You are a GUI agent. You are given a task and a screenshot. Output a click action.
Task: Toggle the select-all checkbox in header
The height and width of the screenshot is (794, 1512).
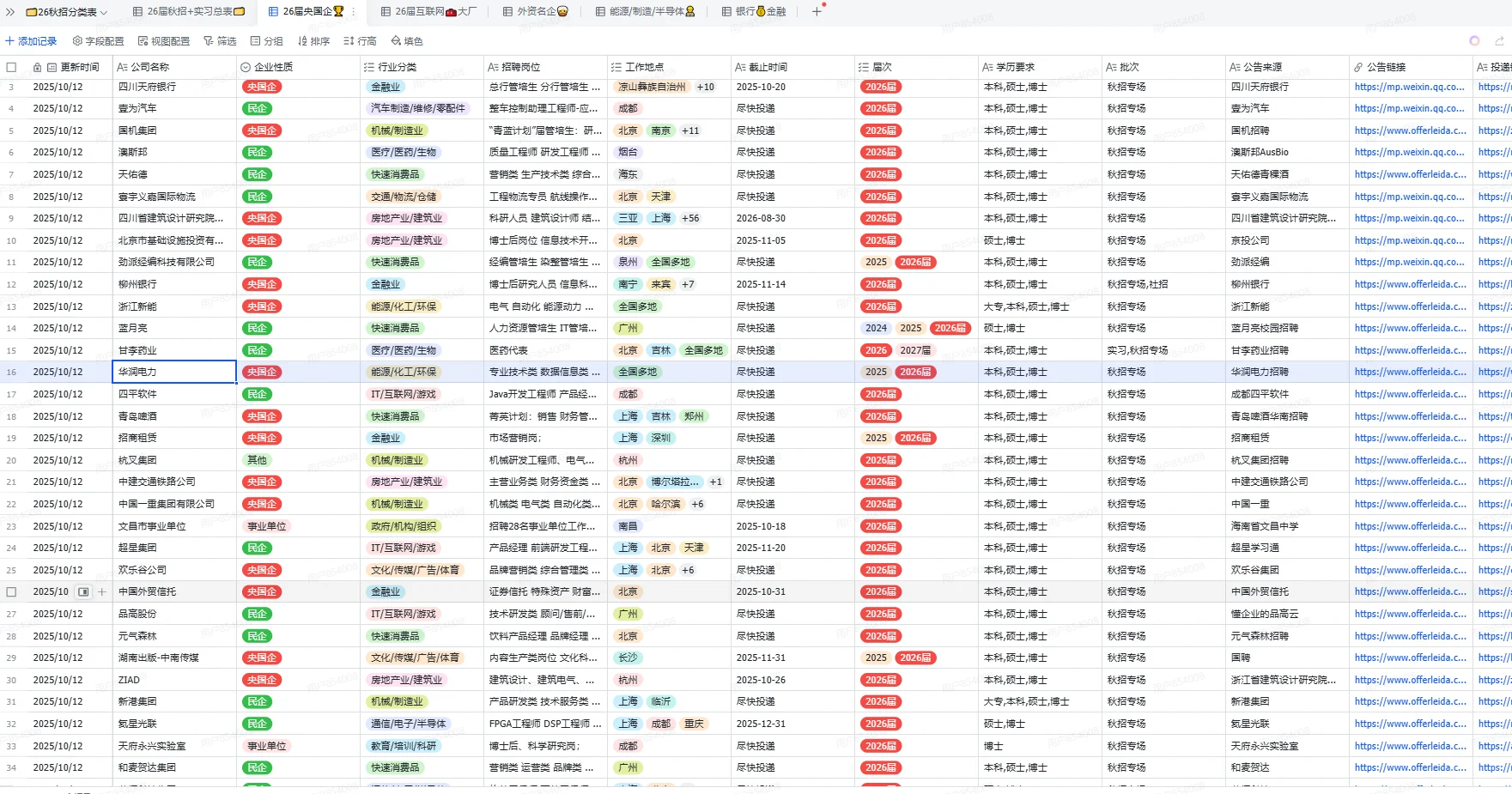coord(11,67)
